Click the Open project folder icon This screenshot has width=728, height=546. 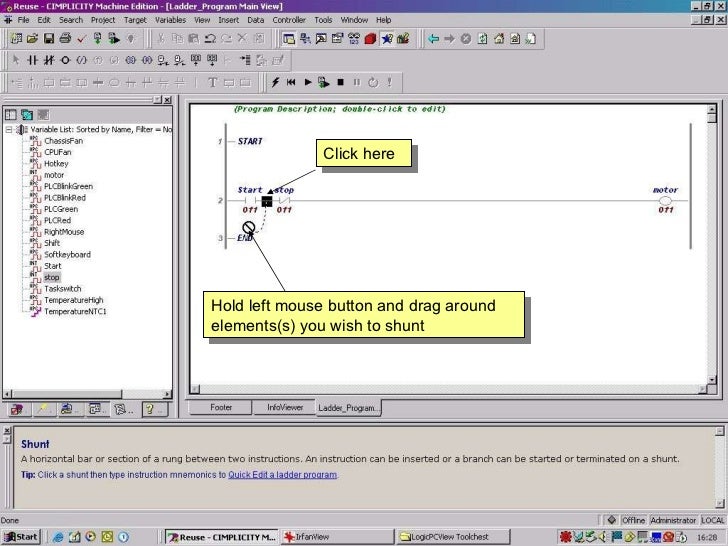(x=32, y=39)
